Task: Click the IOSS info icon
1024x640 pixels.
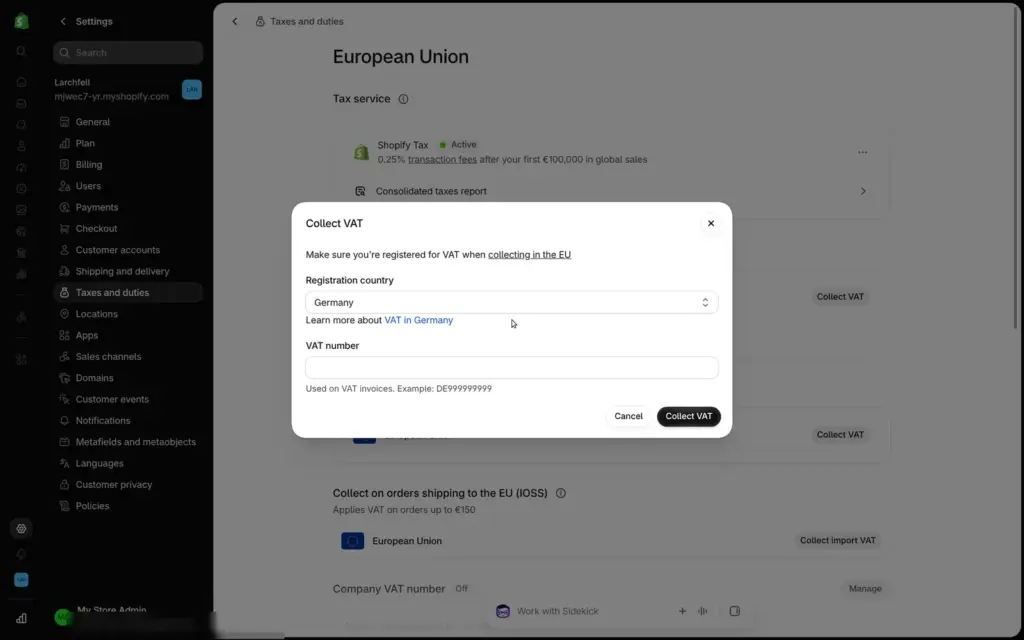Action: tap(560, 493)
